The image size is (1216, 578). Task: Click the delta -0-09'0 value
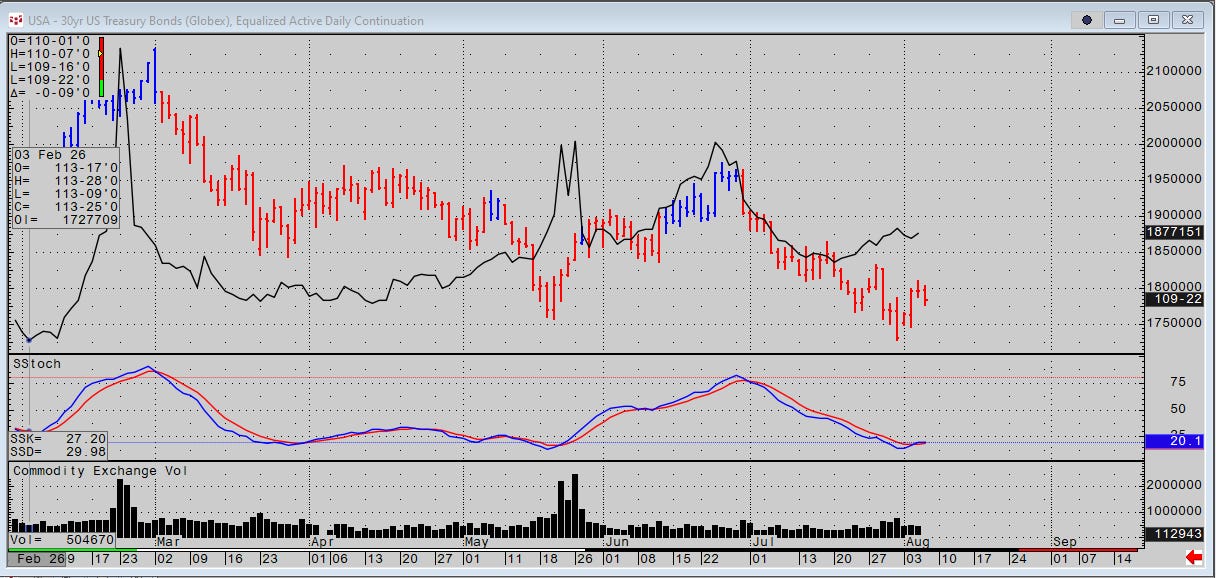click(50, 93)
